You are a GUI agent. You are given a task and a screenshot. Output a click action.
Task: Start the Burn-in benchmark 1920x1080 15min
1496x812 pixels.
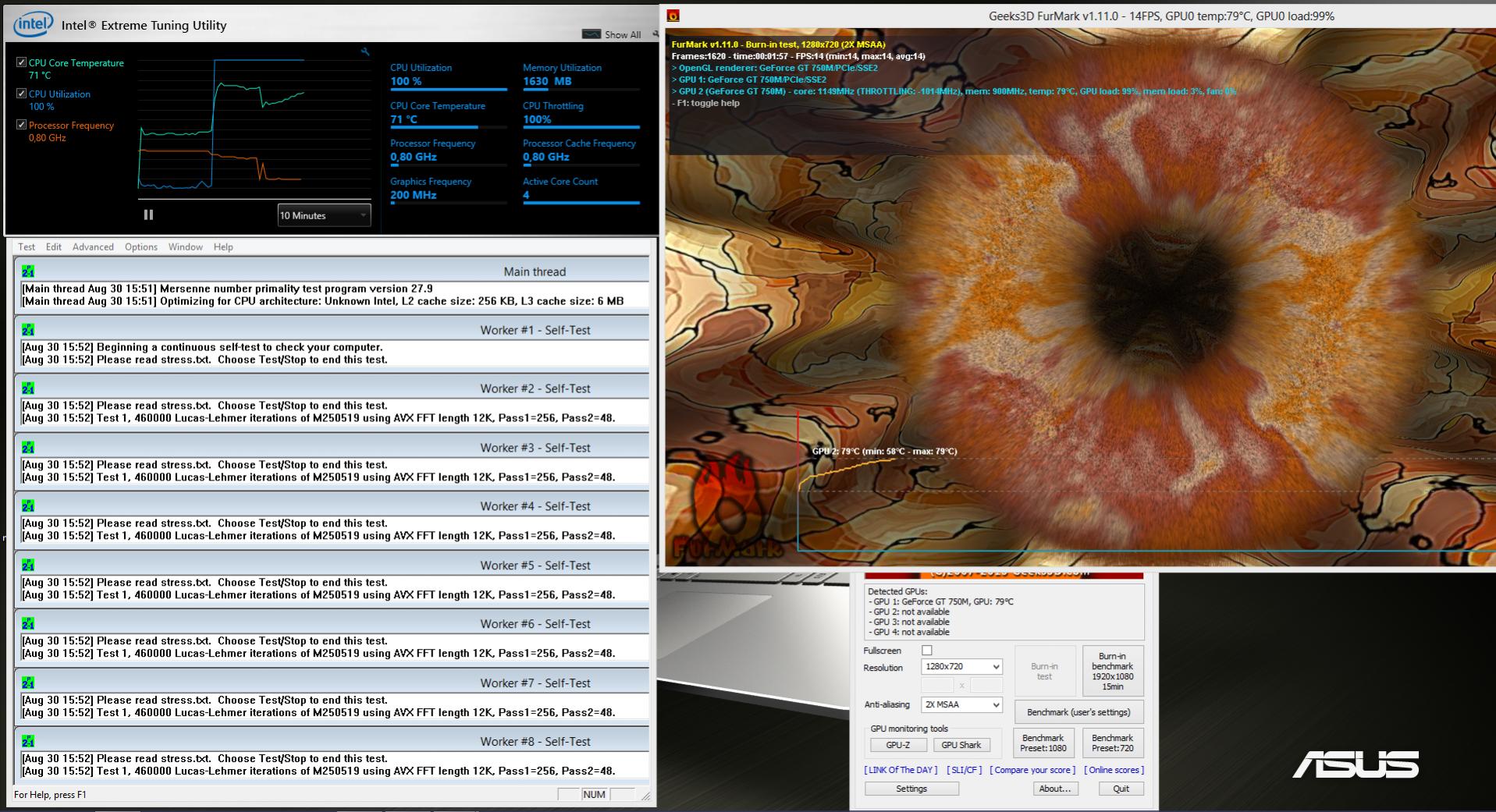tap(1112, 671)
